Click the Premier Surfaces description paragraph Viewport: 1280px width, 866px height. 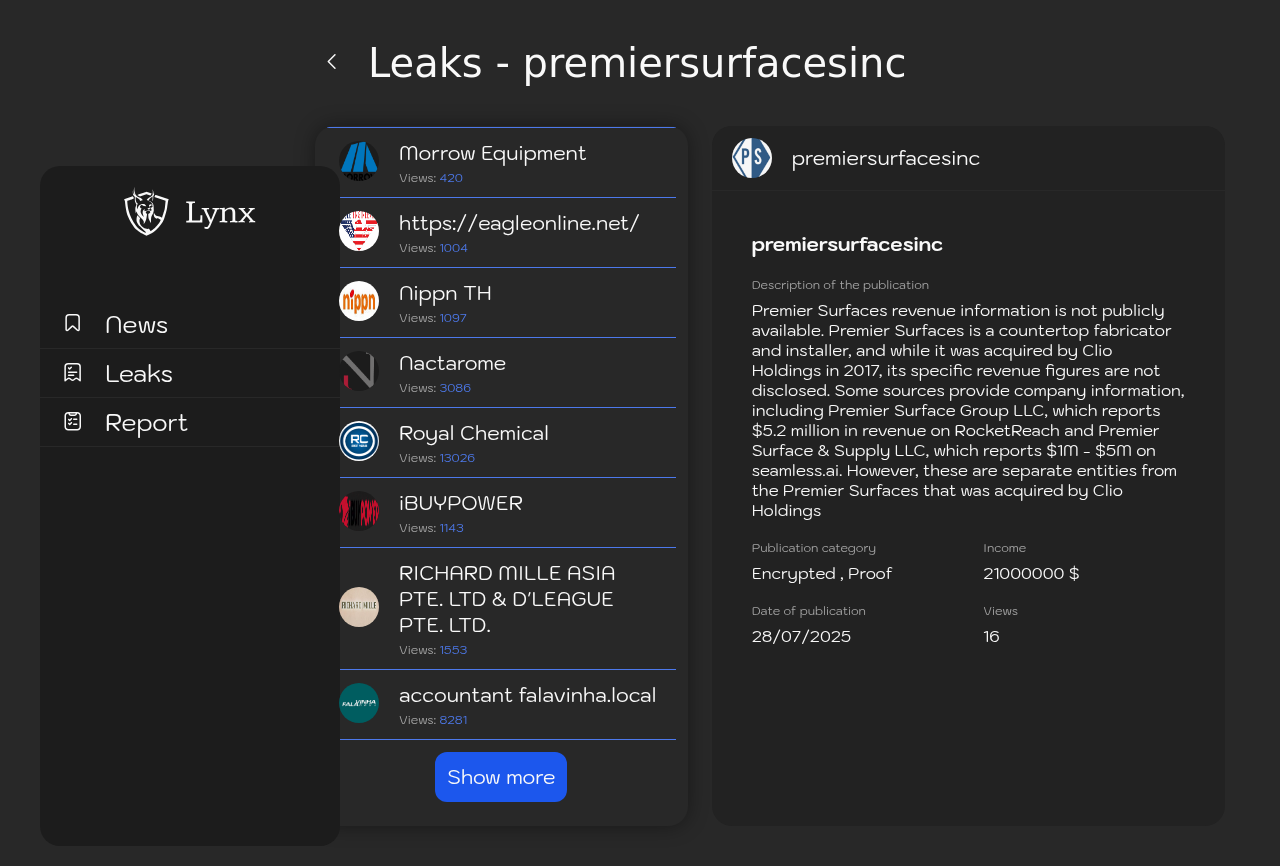pyautogui.click(x=968, y=410)
